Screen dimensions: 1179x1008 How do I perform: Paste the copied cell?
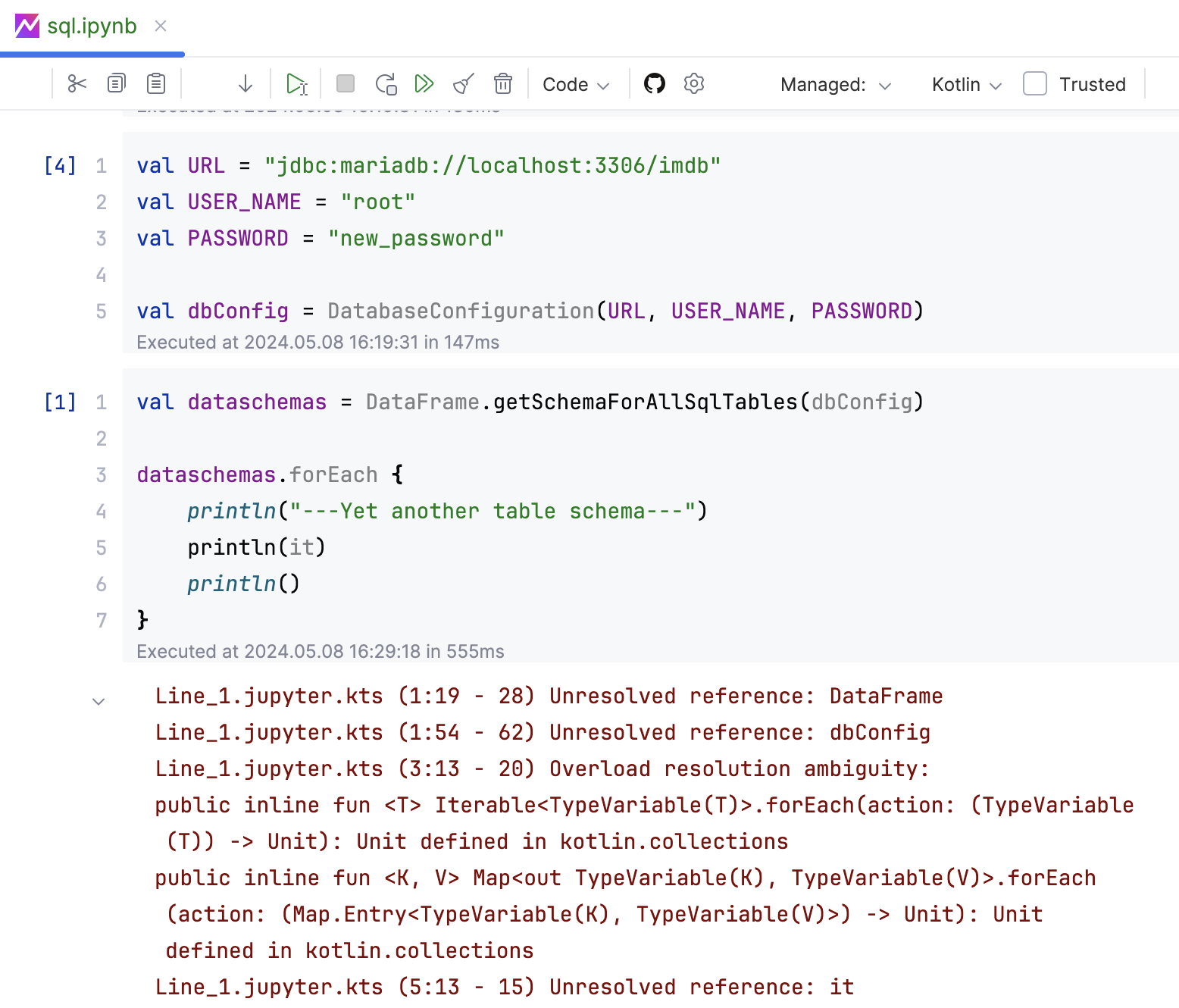coord(155,84)
